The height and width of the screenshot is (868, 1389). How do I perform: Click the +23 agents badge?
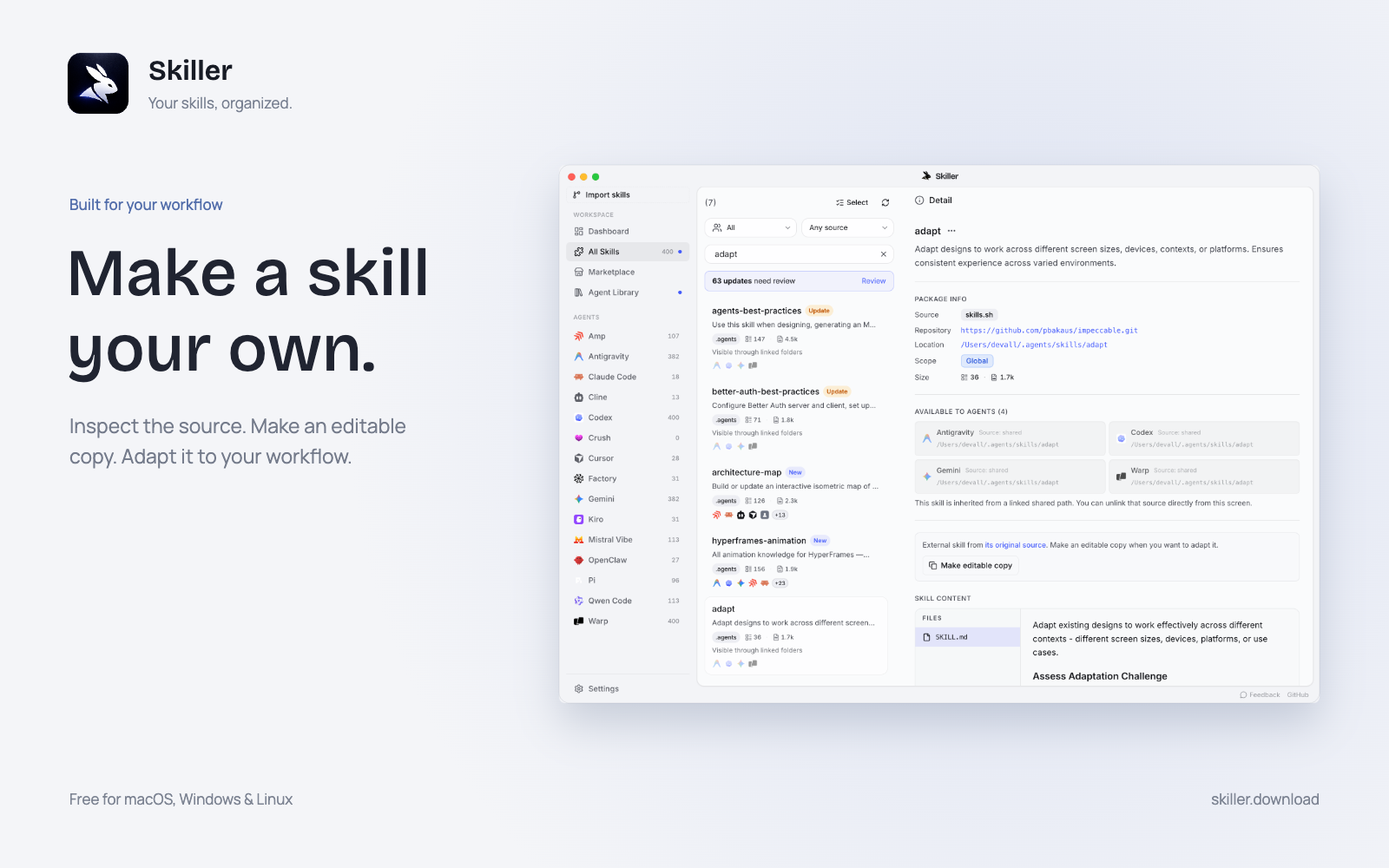click(780, 583)
